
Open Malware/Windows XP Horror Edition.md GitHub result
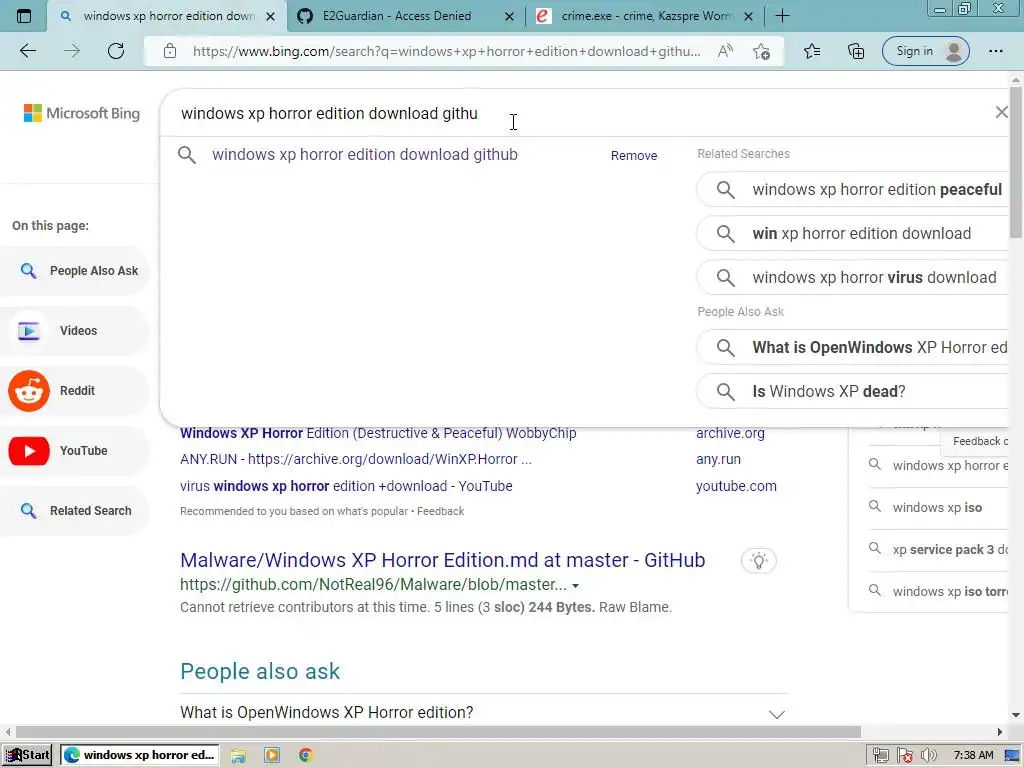click(442, 560)
